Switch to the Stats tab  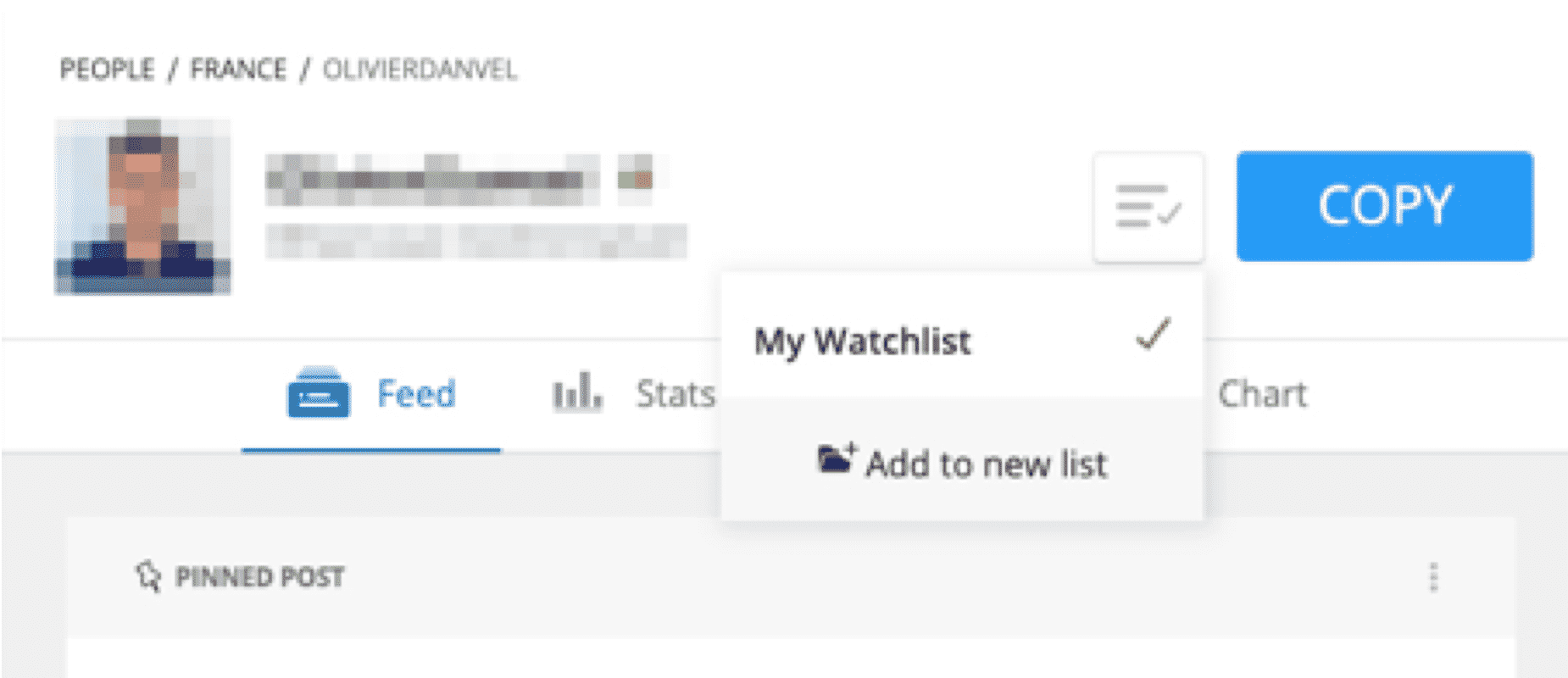(x=634, y=394)
